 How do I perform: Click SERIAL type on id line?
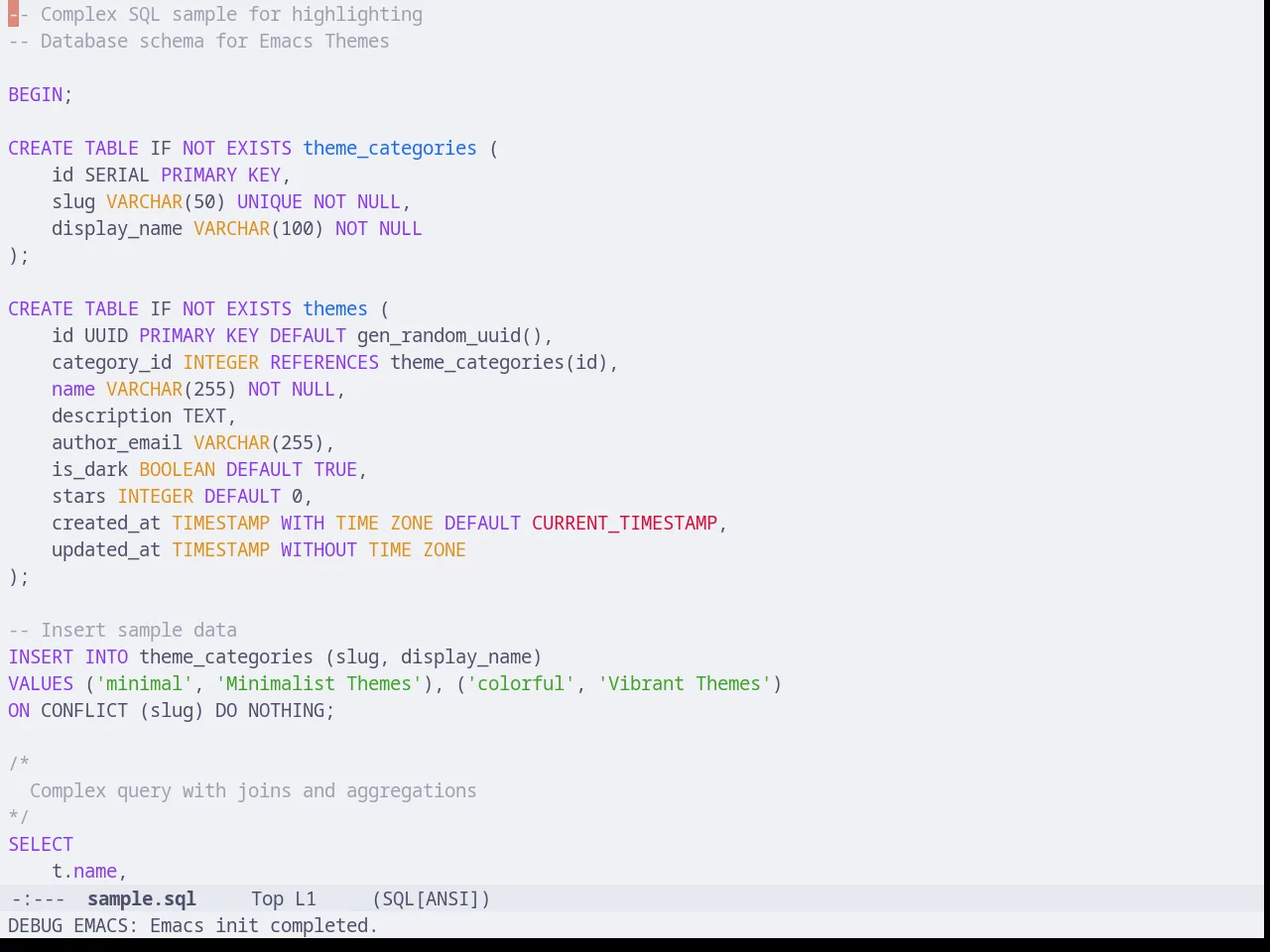117,176
